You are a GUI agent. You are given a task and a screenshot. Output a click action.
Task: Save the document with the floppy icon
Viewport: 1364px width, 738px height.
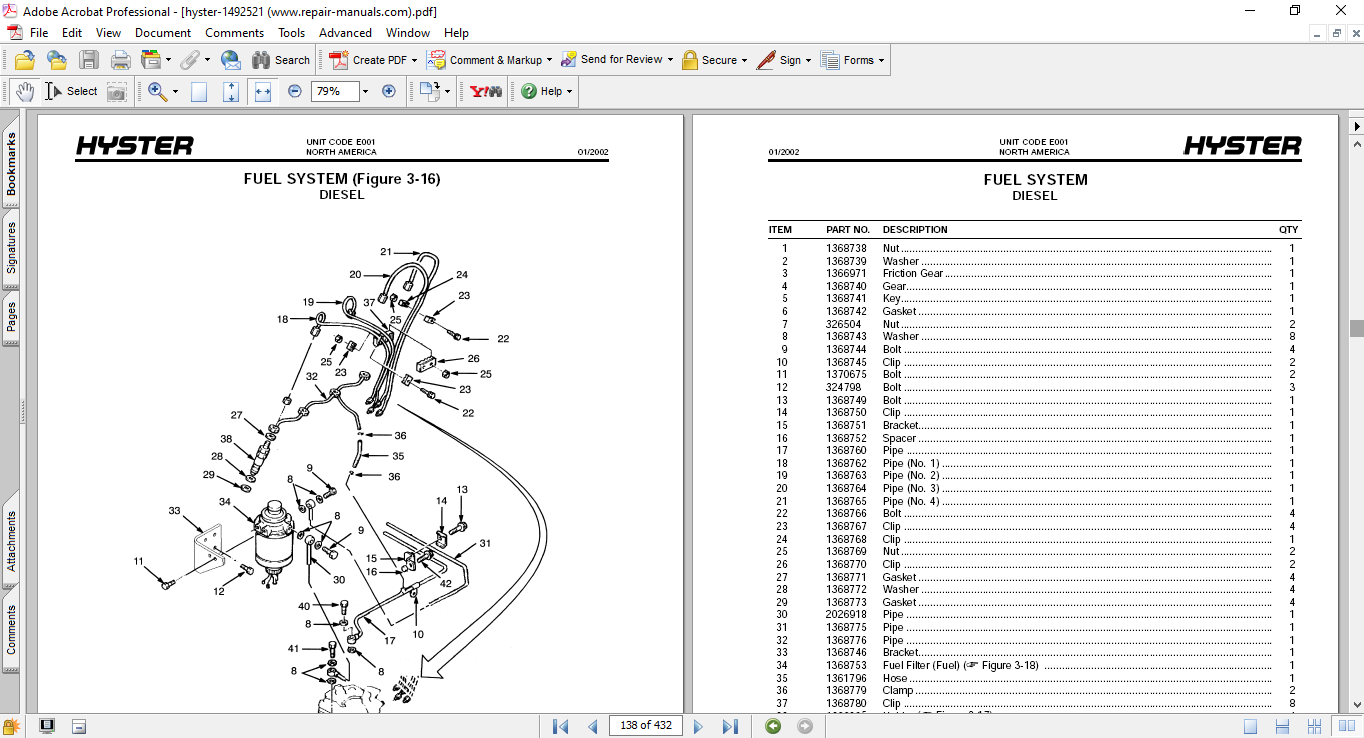pyautogui.click(x=89, y=60)
